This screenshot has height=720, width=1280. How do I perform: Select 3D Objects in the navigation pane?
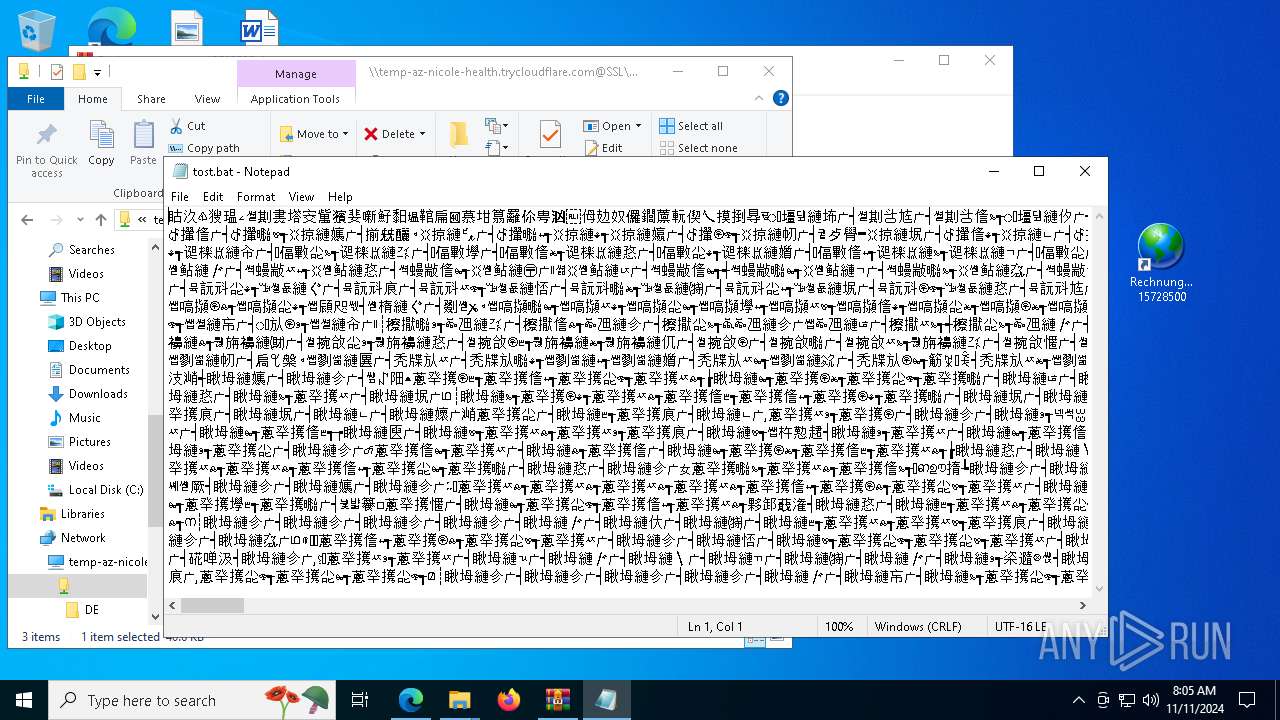coord(97,322)
